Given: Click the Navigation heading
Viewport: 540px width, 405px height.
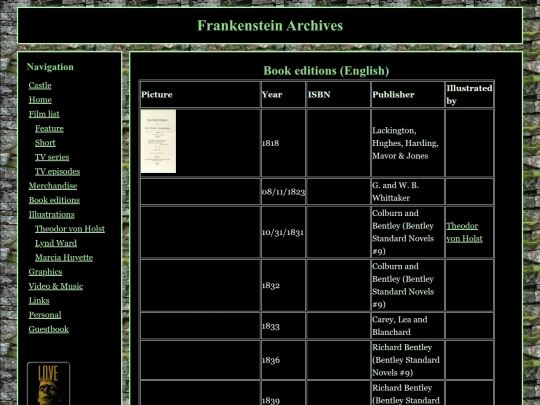Looking at the screenshot, I should point(50,67).
